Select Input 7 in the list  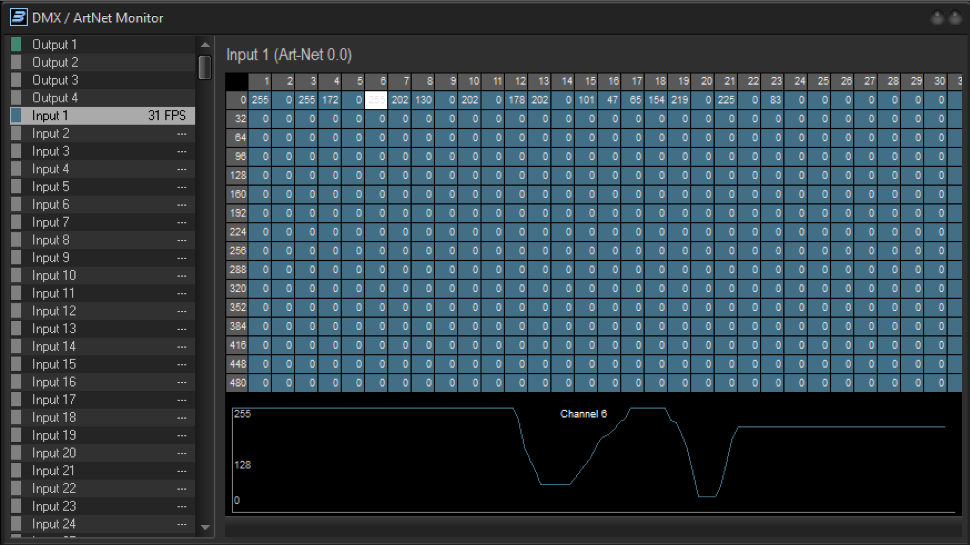point(103,222)
